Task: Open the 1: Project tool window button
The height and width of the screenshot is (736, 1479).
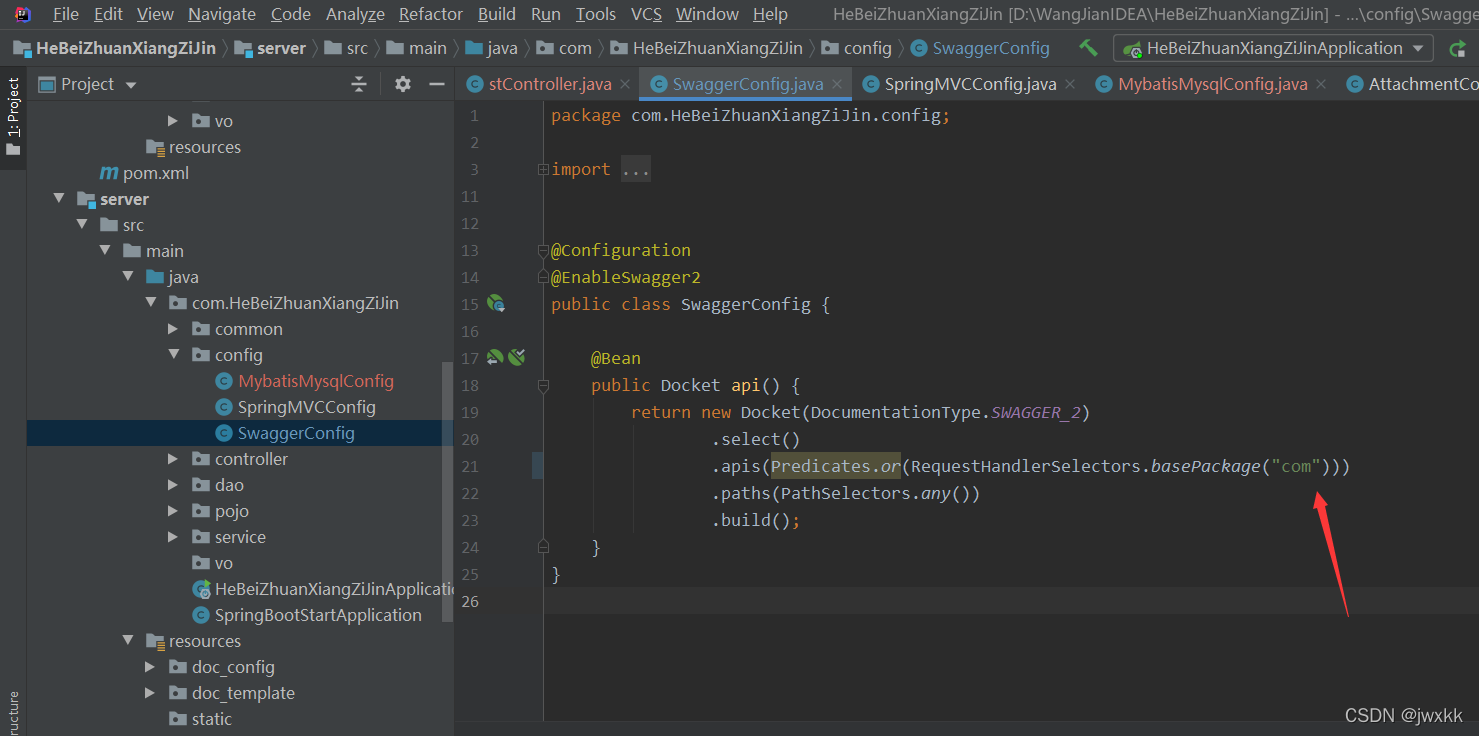Action: [x=13, y=118]
